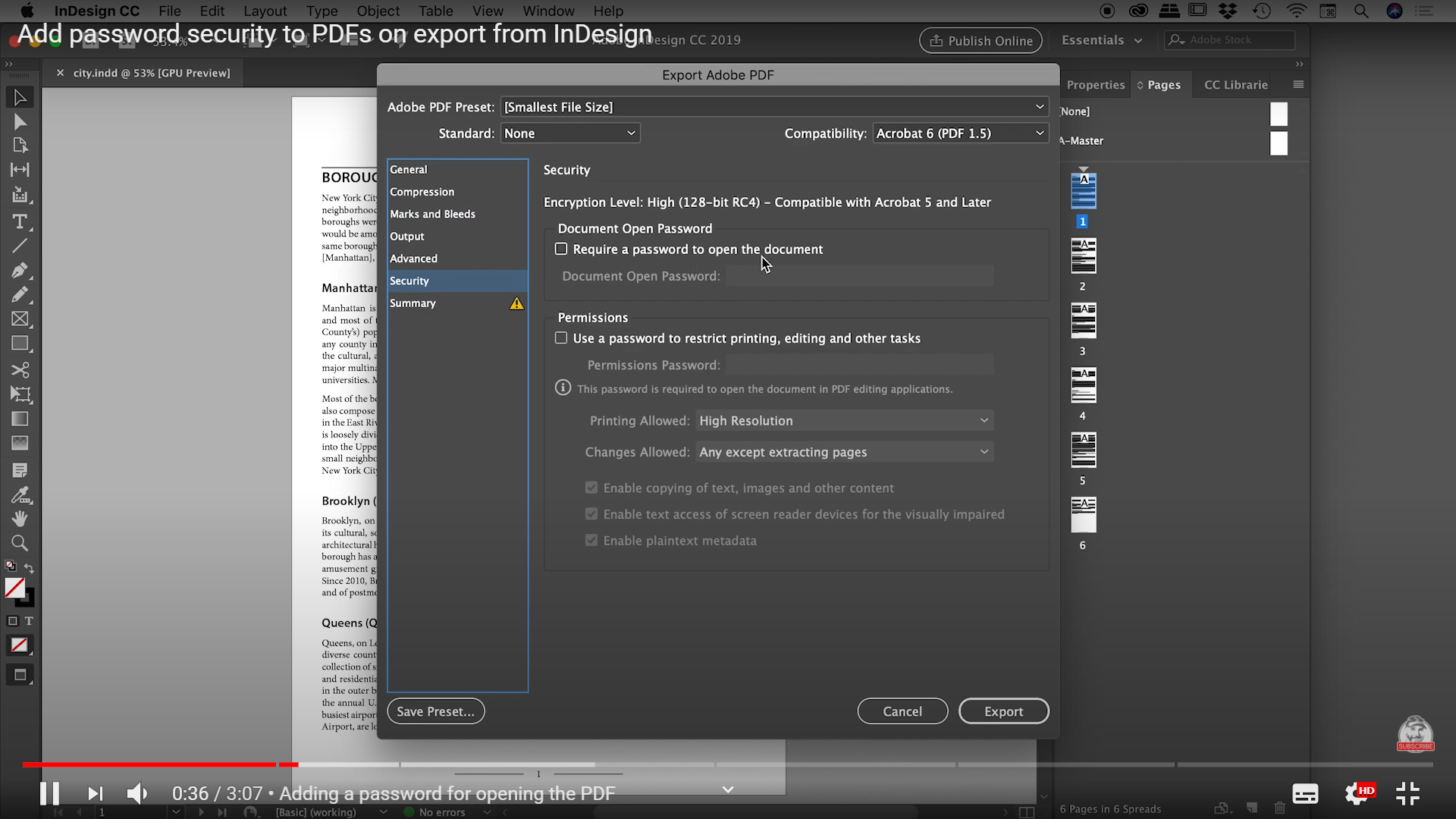
Task: Open Printing Allowed dropdown
Action: tap(844, 420)
